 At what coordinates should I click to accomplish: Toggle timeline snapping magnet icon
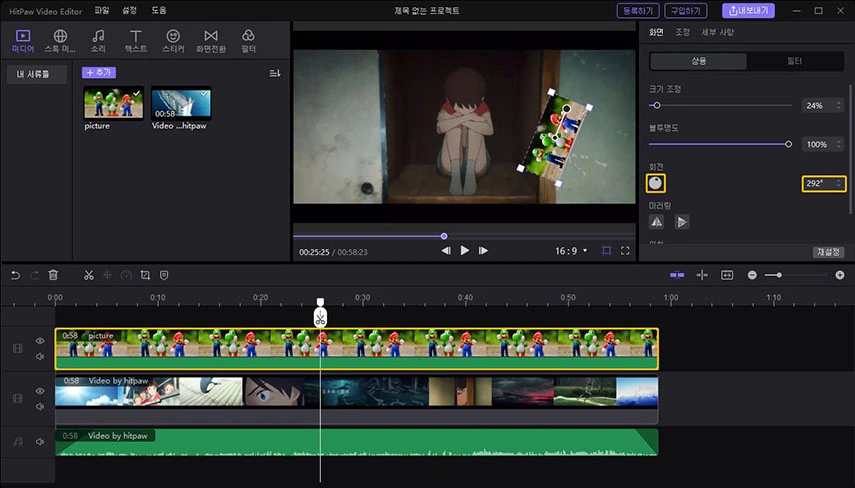tap(677, 275)
